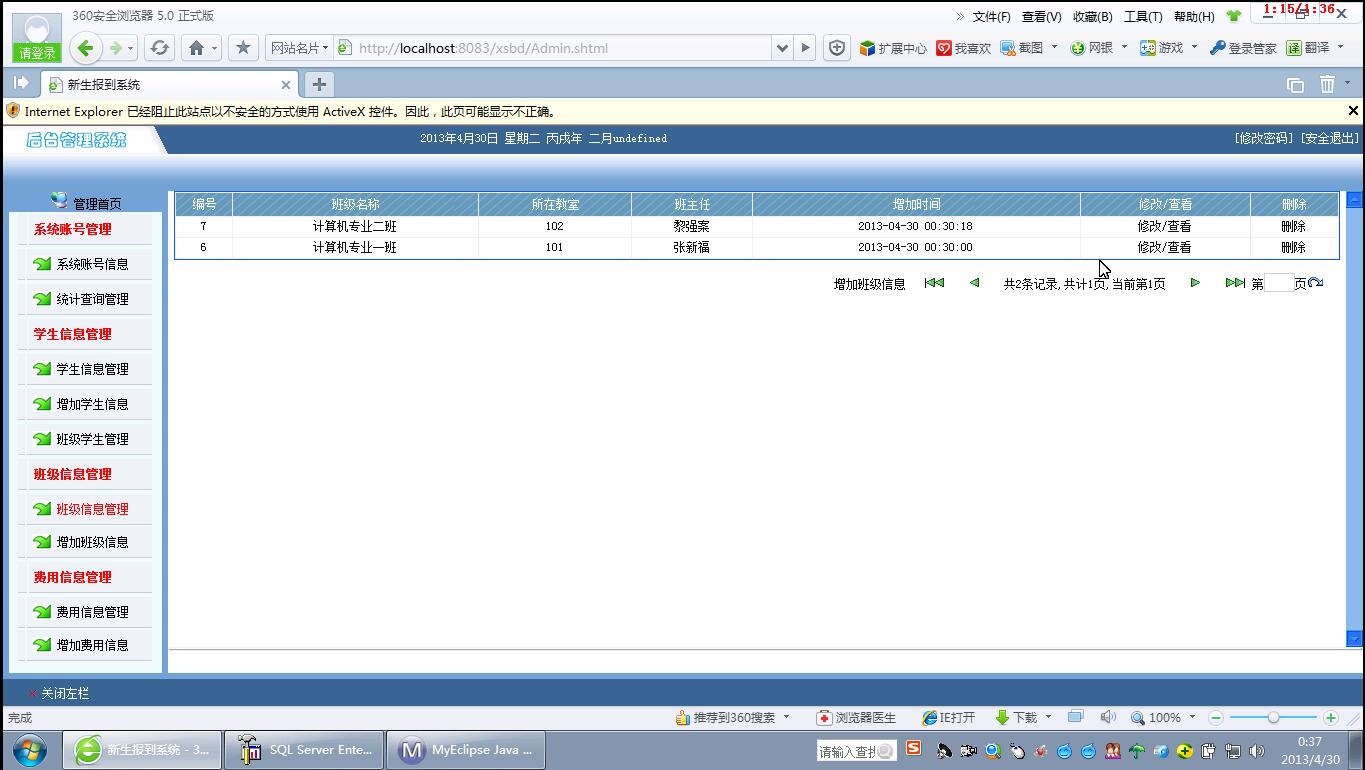Click 管理首页 in sidebar

coord(97,204)
